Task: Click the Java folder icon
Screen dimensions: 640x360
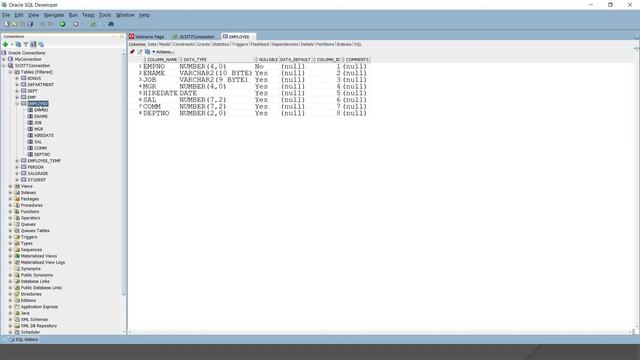Action: click(17, 313)
